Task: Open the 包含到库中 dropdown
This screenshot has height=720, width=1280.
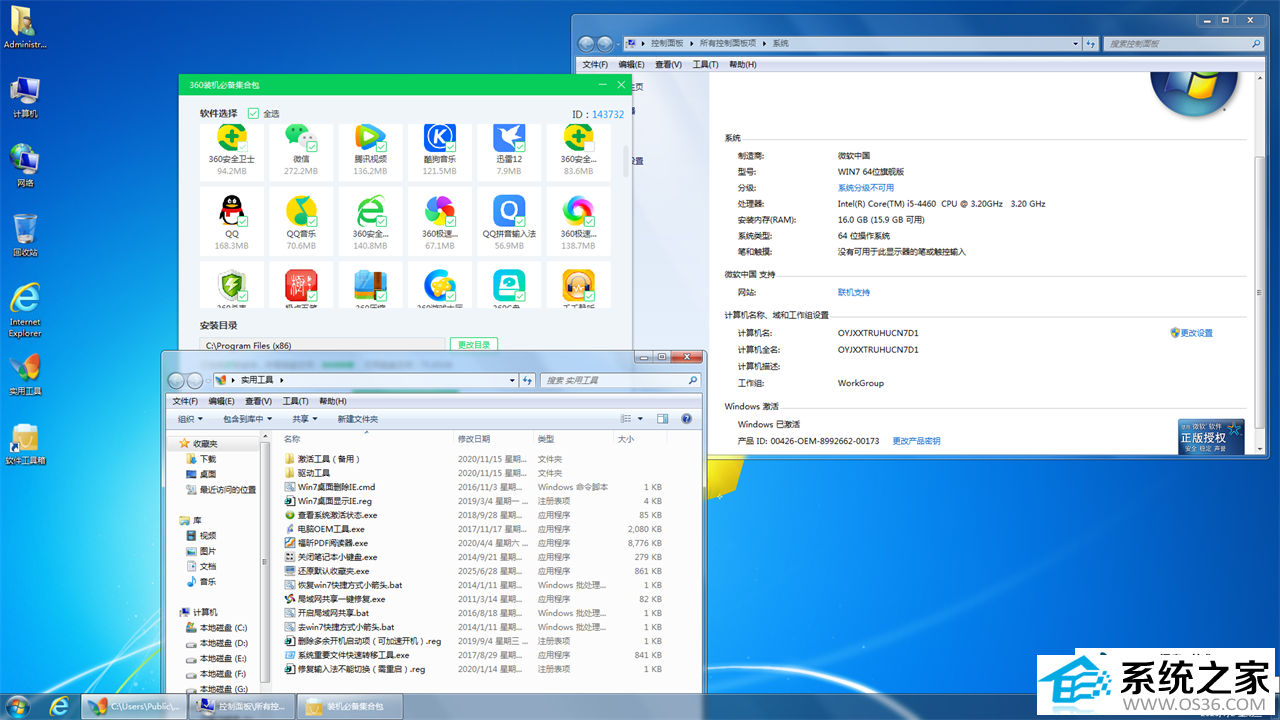Action: click(245, 419)
